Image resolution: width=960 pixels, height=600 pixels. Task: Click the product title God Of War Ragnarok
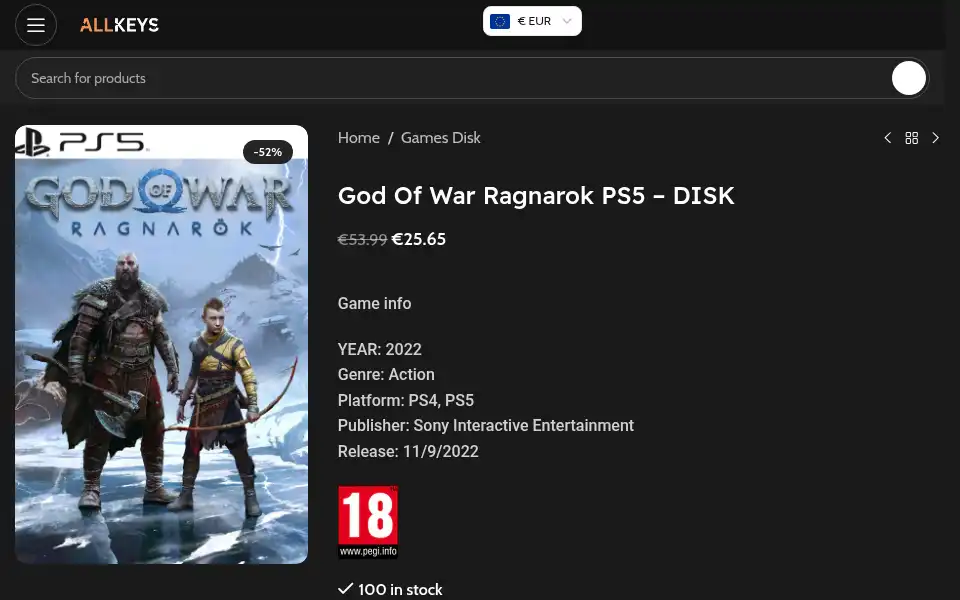536,196
